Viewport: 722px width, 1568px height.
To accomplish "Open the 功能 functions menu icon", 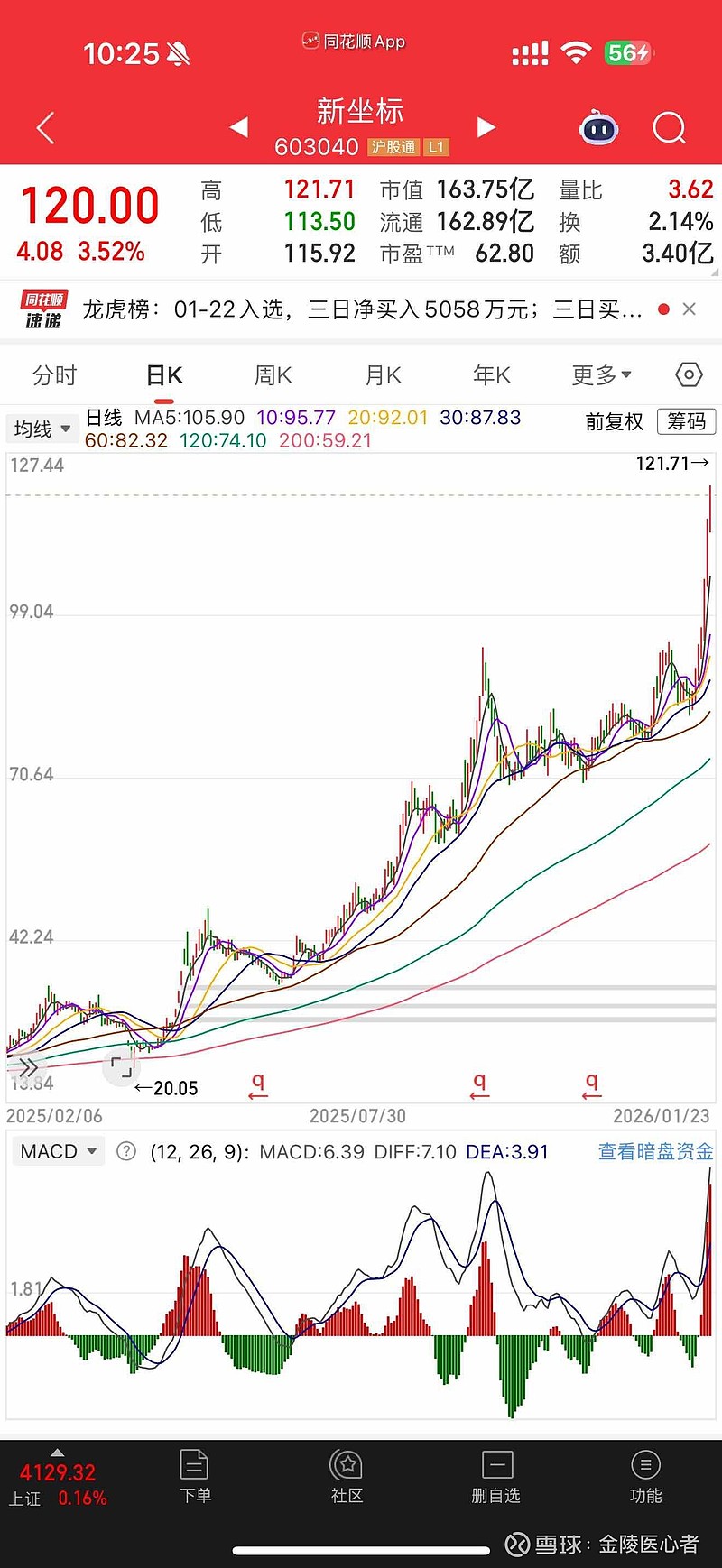I will (645, 1477).
